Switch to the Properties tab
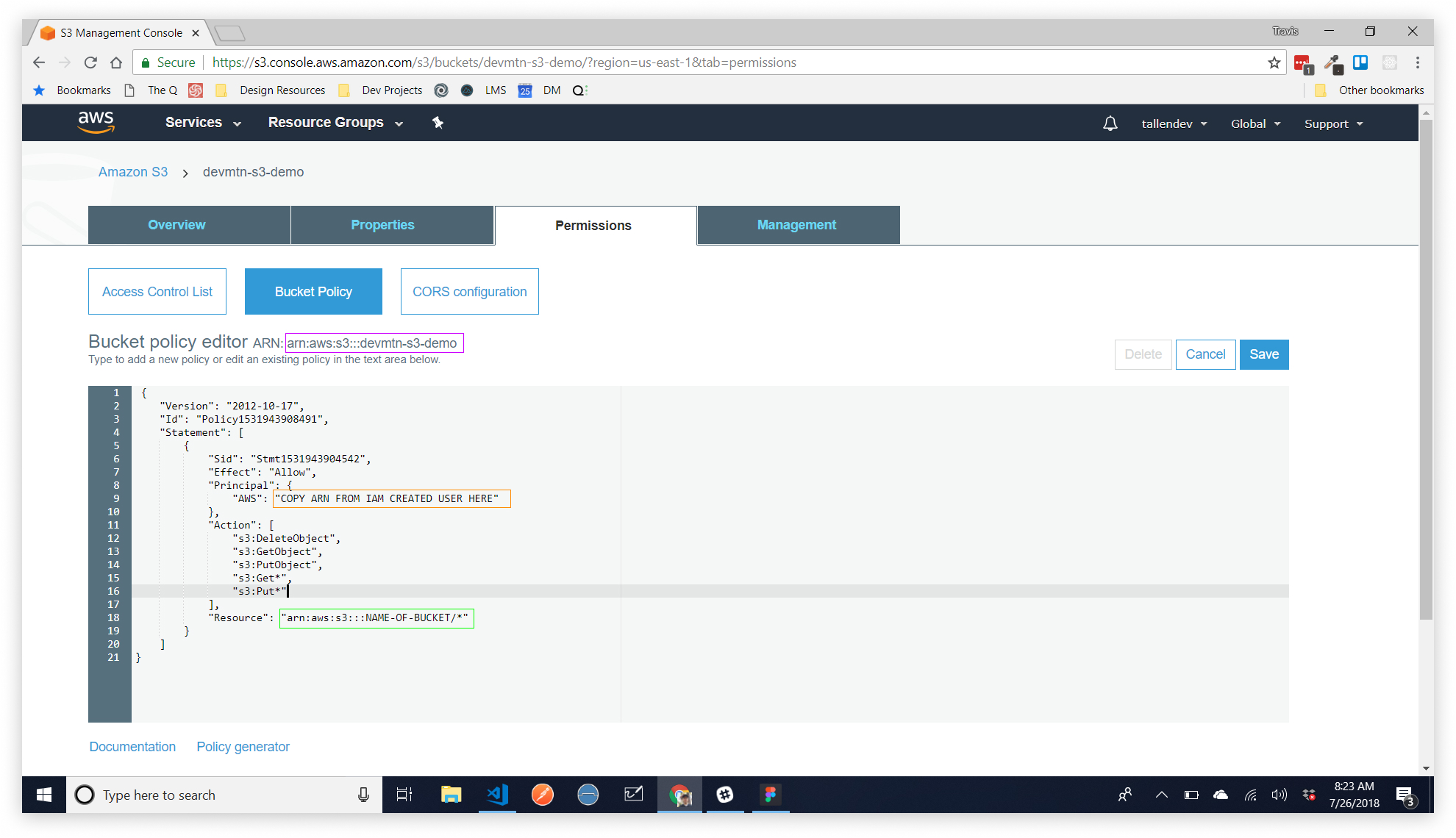Viewport: 1456px width, 838px height. 382,225
